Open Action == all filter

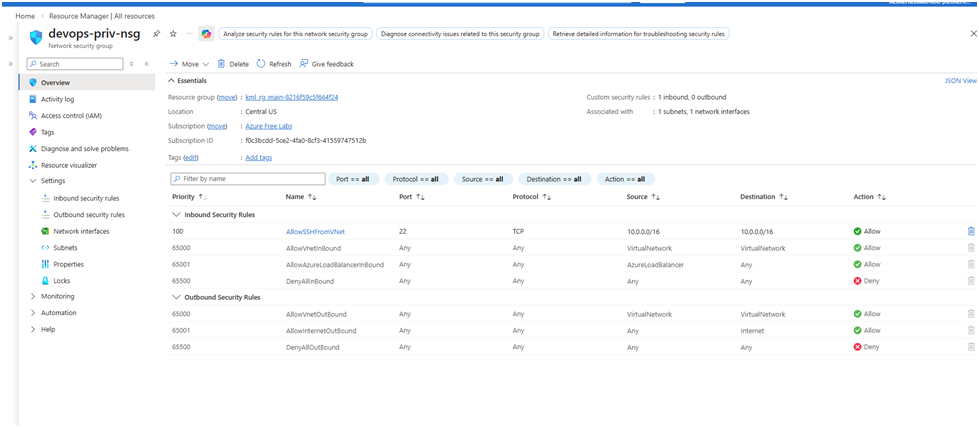click(x=625, y=179)
